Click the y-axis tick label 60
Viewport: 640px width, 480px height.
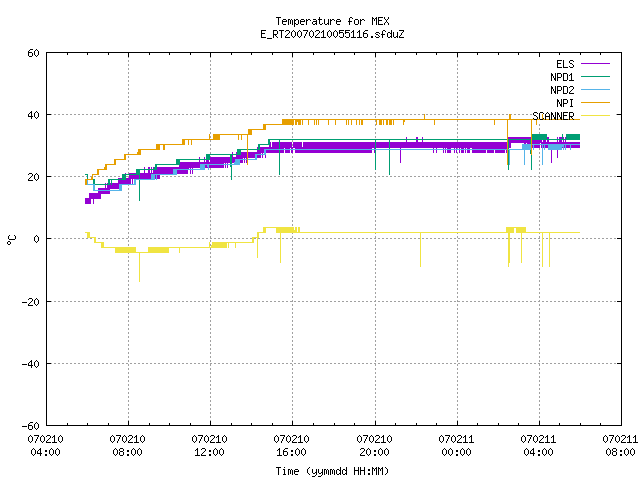coord(33,53)
